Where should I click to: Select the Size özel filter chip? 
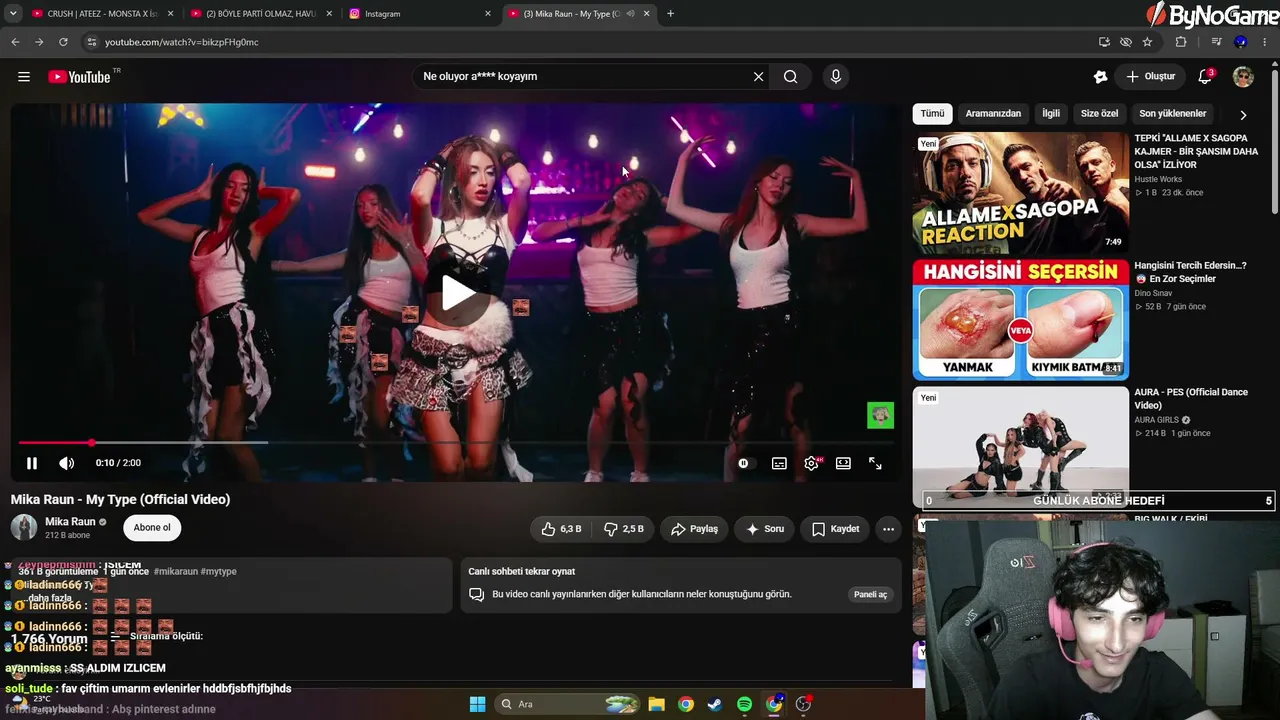[1099, 114]
